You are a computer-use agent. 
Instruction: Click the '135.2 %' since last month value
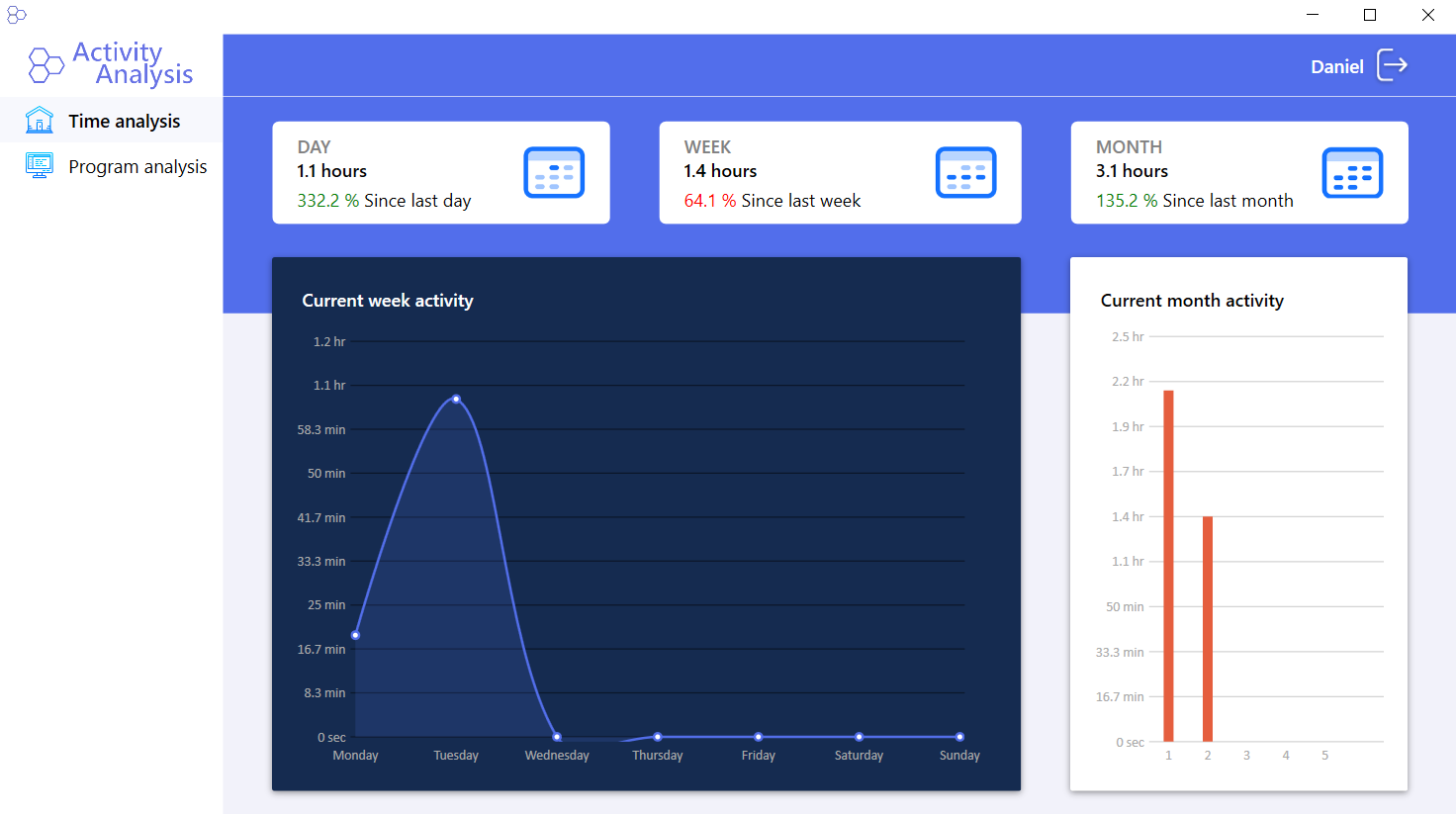pyautogui.click(x=1127, y=201)
